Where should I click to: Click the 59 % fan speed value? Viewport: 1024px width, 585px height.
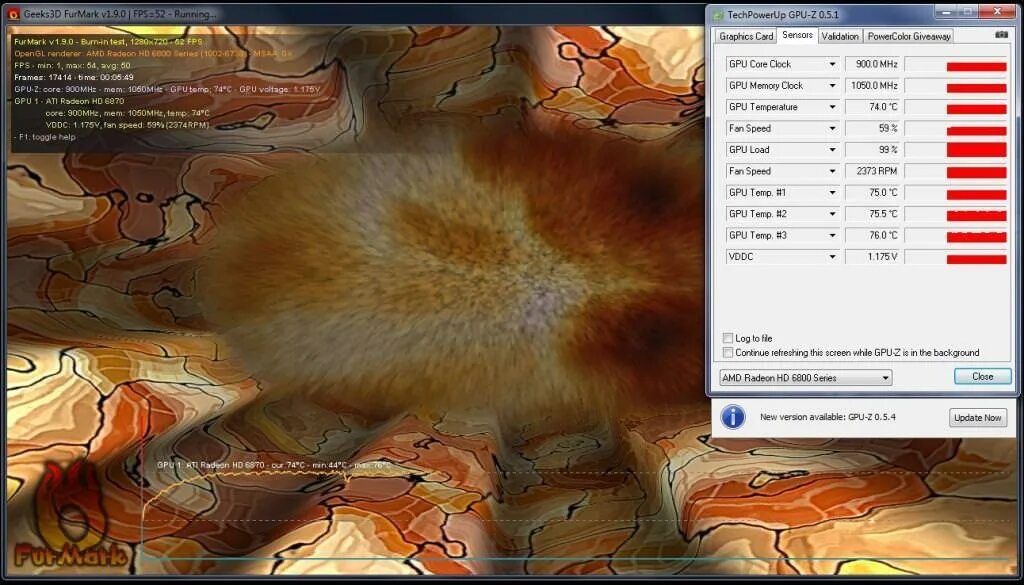tap(874, 129)
